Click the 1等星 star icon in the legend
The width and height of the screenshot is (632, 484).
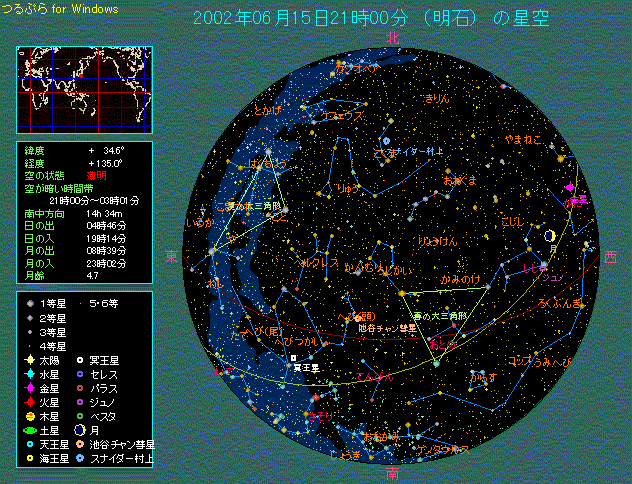pyautogui.click(x=30, y=303)
